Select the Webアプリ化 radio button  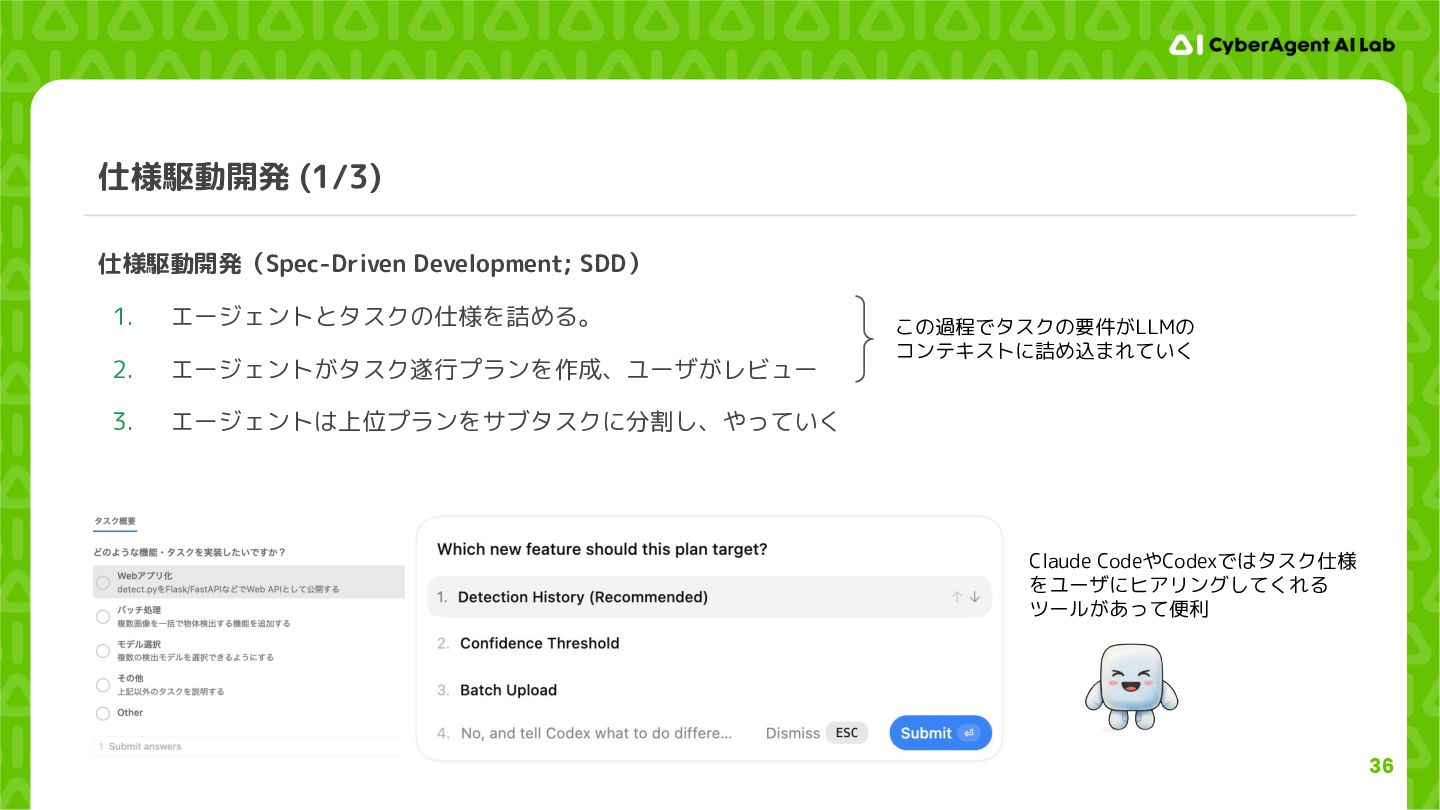(103, 582)
